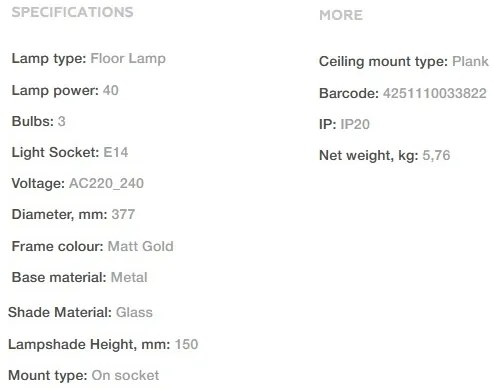Select the Matt Gold frame colour
Viewport: 494px width, 390px height.
[141, 246]
